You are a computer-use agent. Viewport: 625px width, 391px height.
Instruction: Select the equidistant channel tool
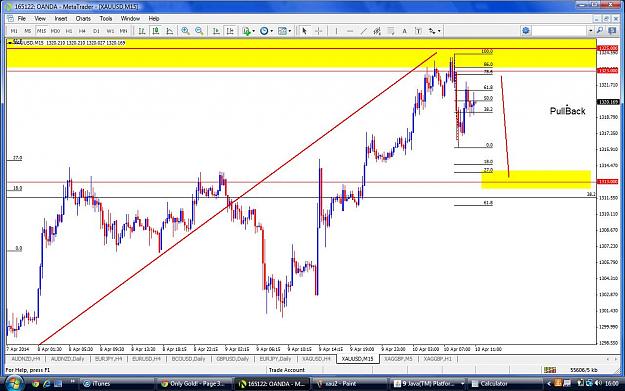(377, 31)
